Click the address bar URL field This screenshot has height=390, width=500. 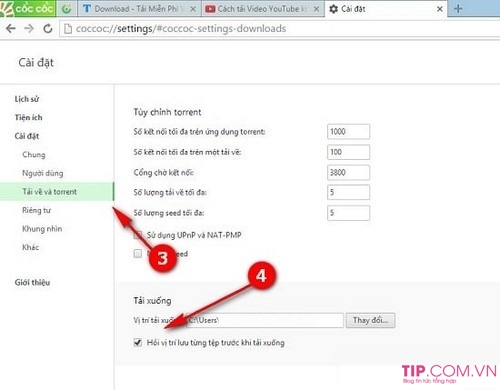pos(280,29)
